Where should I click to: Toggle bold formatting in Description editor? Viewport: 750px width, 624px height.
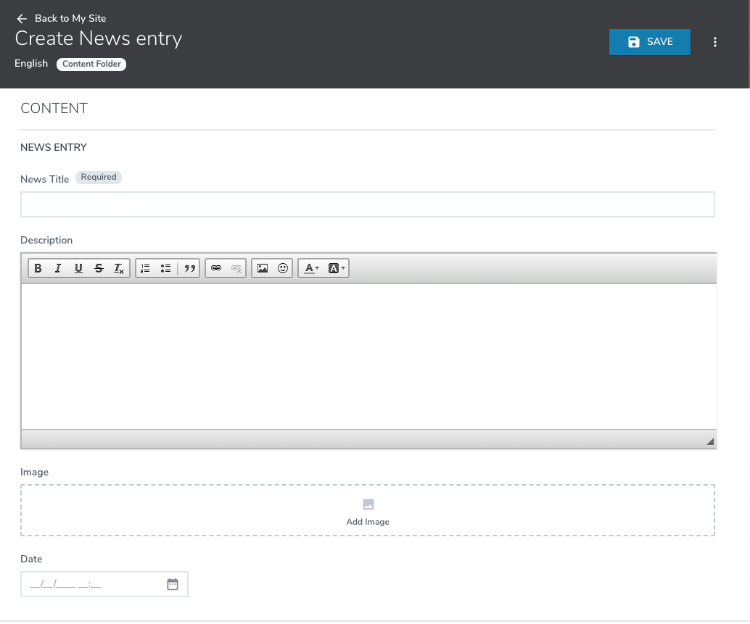[x=38, y=268]
